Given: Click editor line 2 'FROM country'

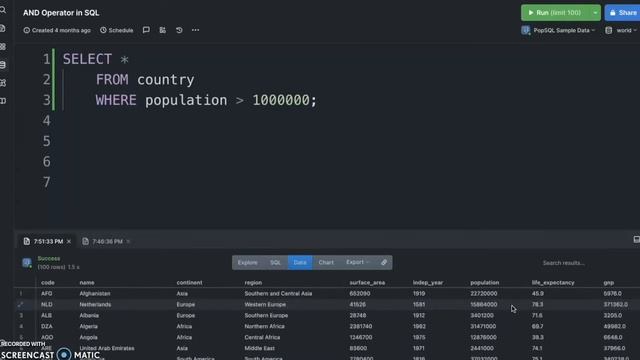Looking at the screenshot, I should pyautogui.click(x=145, y=80).
